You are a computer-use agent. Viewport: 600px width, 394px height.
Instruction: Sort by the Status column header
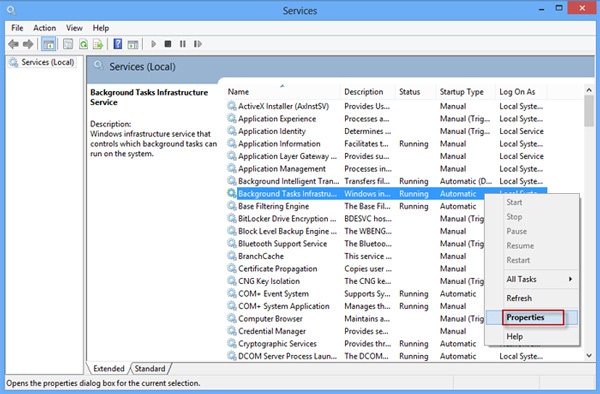point(415,92)
